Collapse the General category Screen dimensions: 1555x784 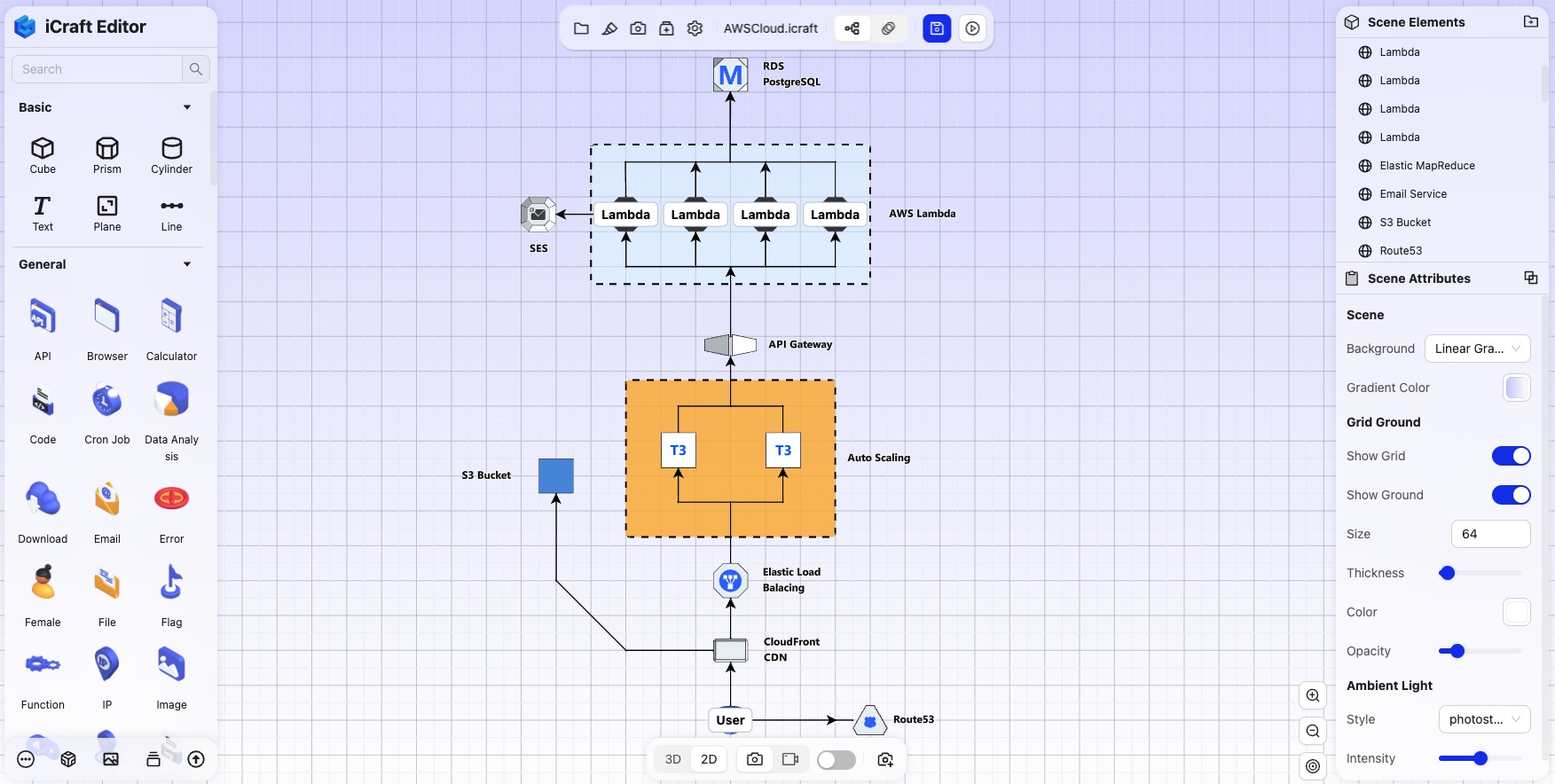click(x=187, y=264)
